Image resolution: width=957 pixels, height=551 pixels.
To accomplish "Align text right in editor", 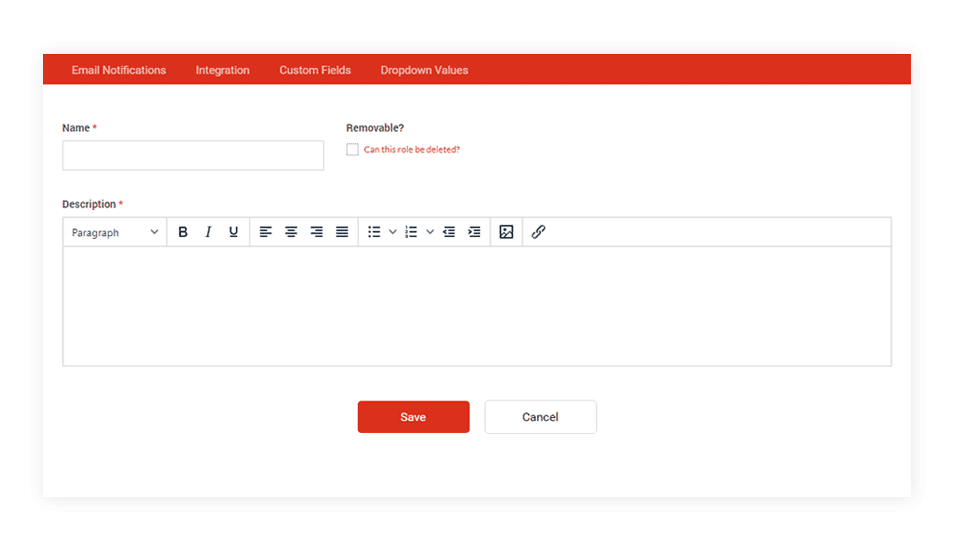I will (x=316, y=232).
